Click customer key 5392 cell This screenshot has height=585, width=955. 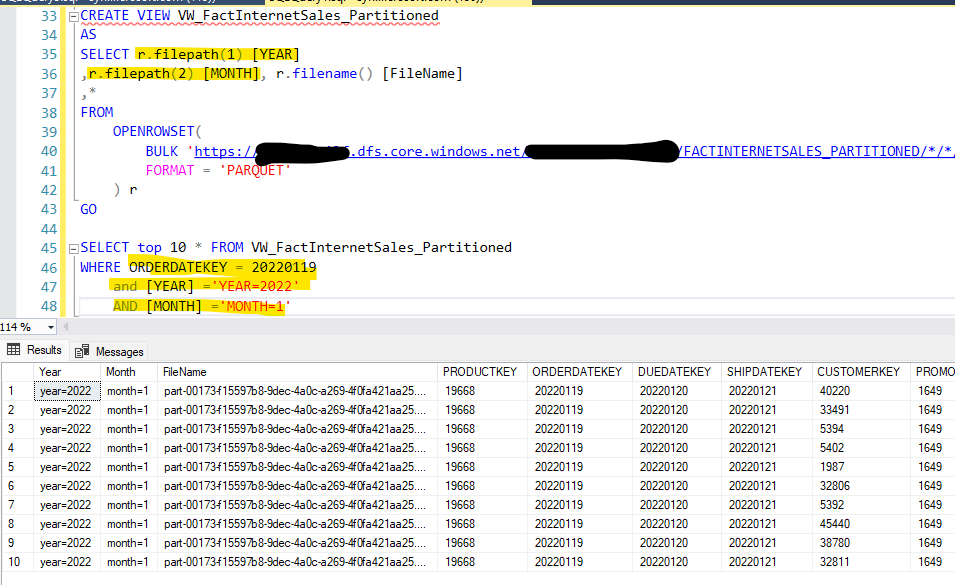(861, 505)
